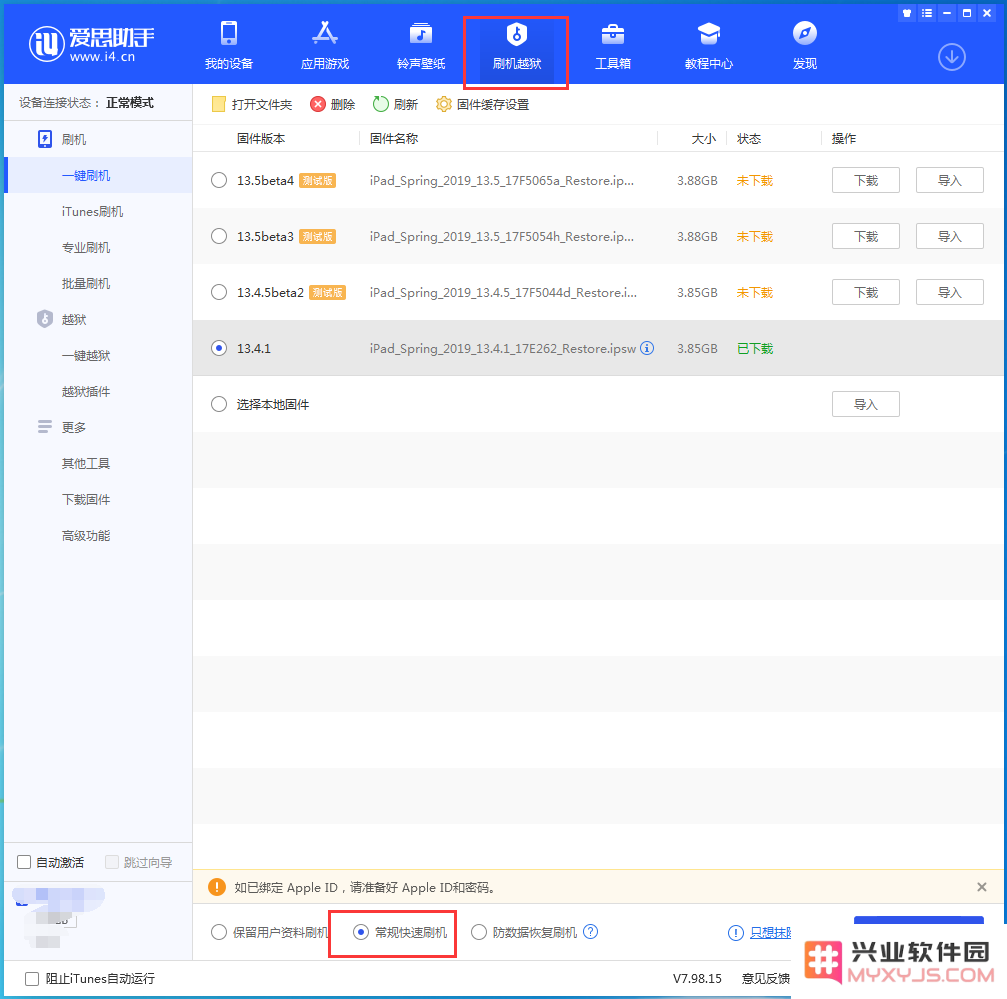The height and width of the screenshot is (999, 1007).
Task: Select the 13.4.5beta2 firmware radio button
Action: click(219, 292)
